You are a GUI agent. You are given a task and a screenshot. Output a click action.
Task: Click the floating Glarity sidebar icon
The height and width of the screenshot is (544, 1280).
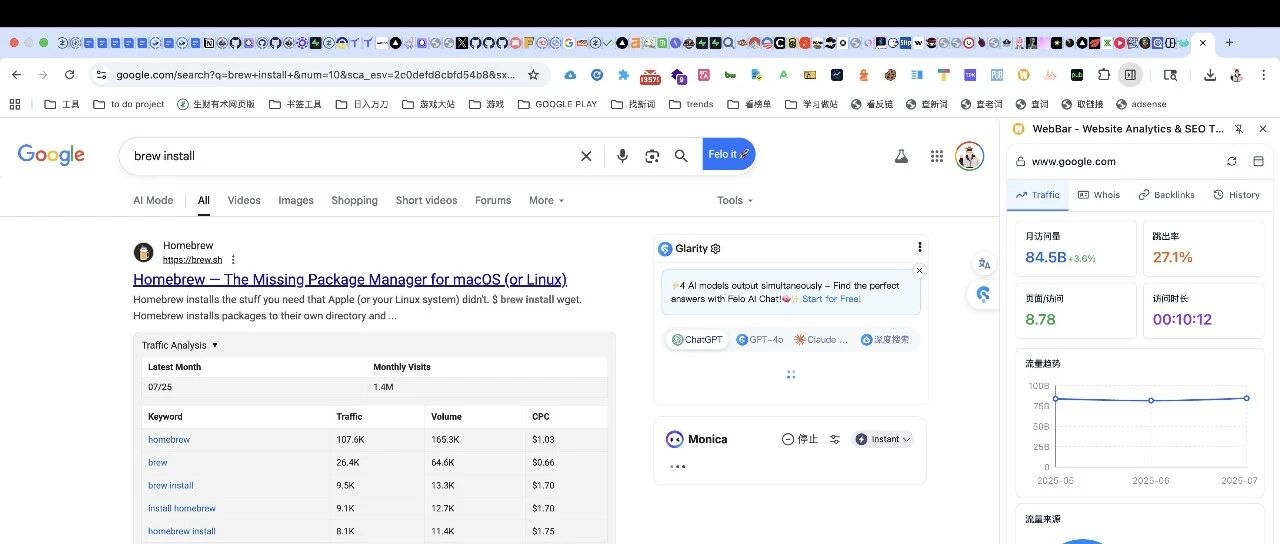tap(984, 294)
